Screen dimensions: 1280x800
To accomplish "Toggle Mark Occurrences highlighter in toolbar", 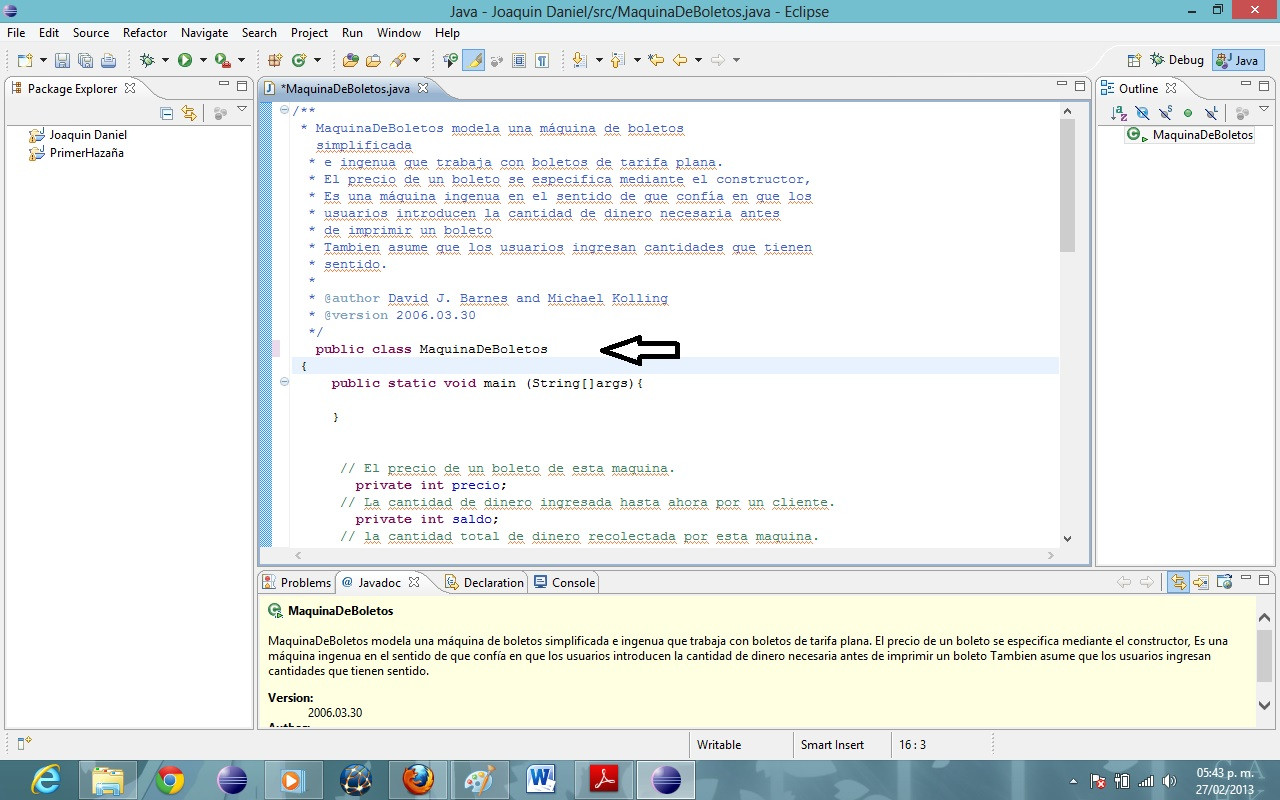I will (474, 60).
